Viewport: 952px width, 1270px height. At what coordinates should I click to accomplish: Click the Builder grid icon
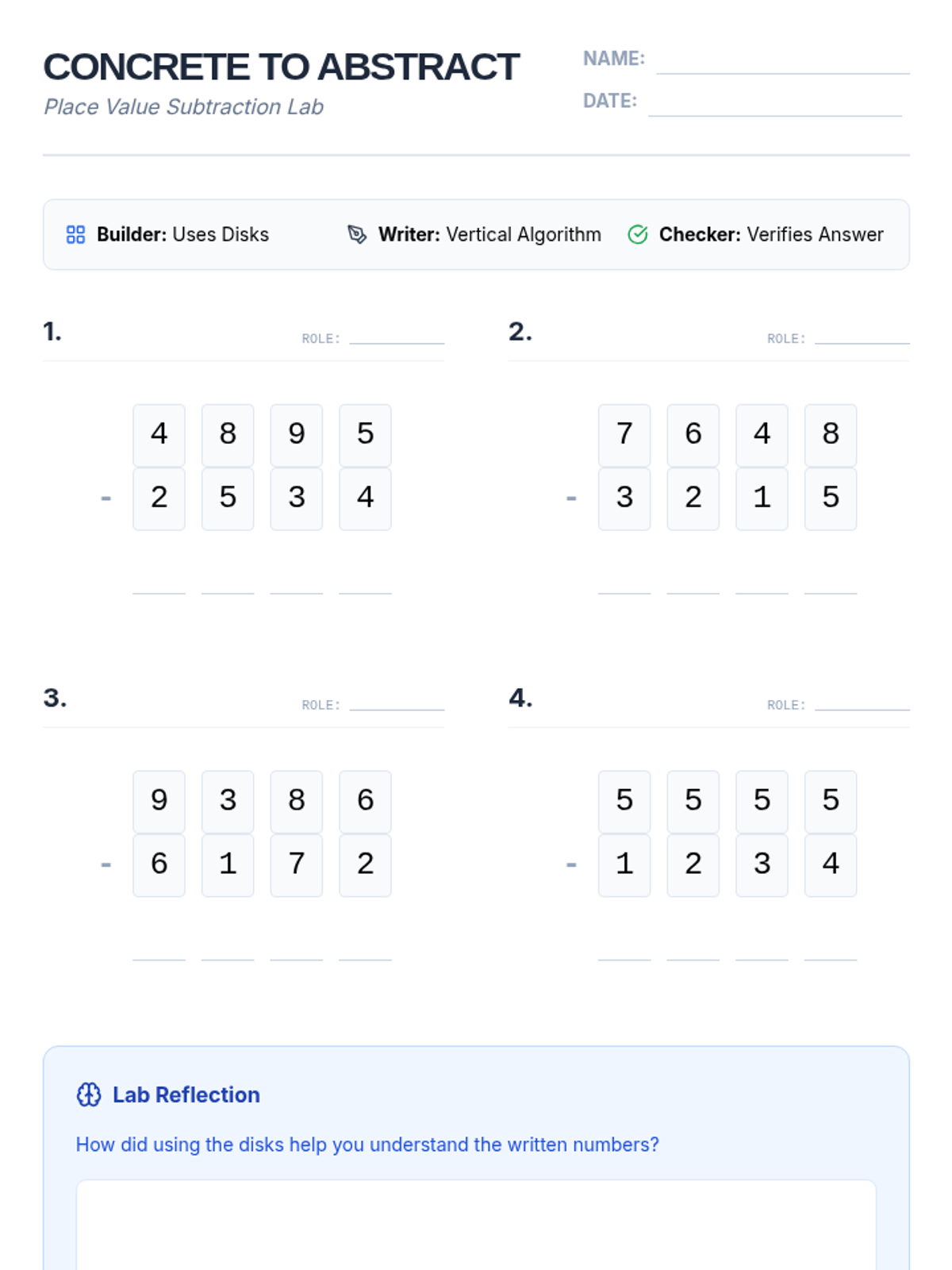[75, 234]
